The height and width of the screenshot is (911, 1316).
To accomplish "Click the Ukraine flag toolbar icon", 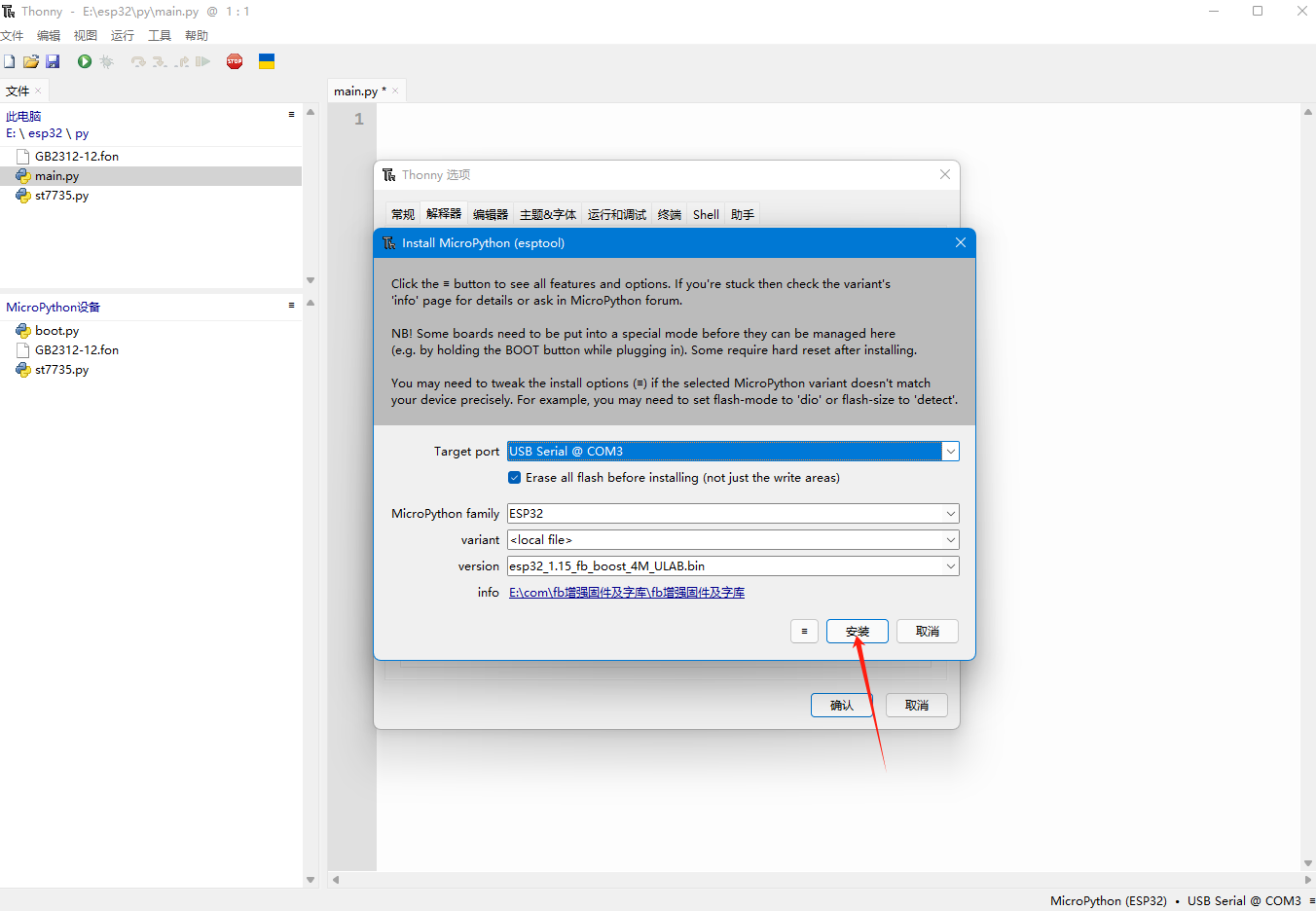I will point(267,61).
